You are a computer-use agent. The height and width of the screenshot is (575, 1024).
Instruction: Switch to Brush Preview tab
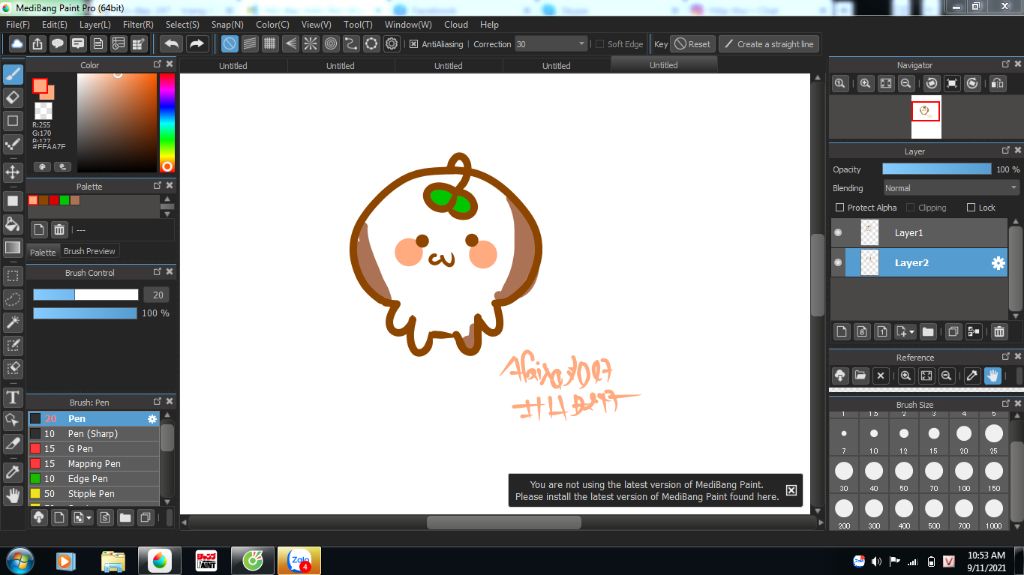click(89, 251)
